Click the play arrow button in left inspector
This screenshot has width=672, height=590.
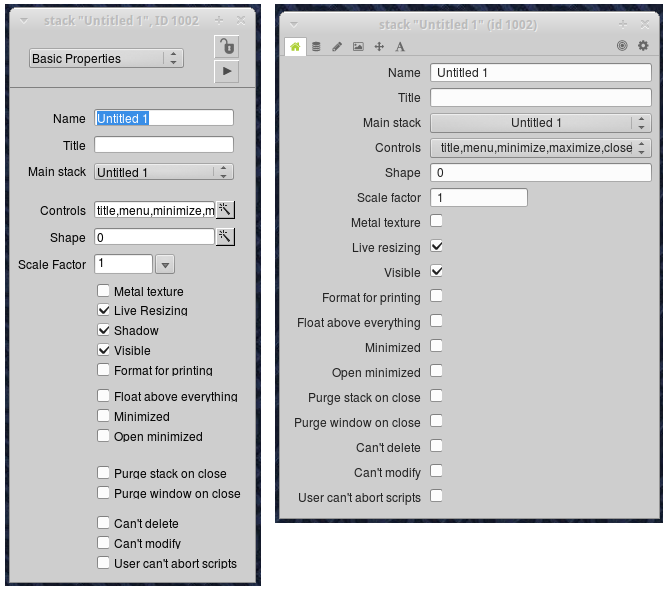point(227,71)
